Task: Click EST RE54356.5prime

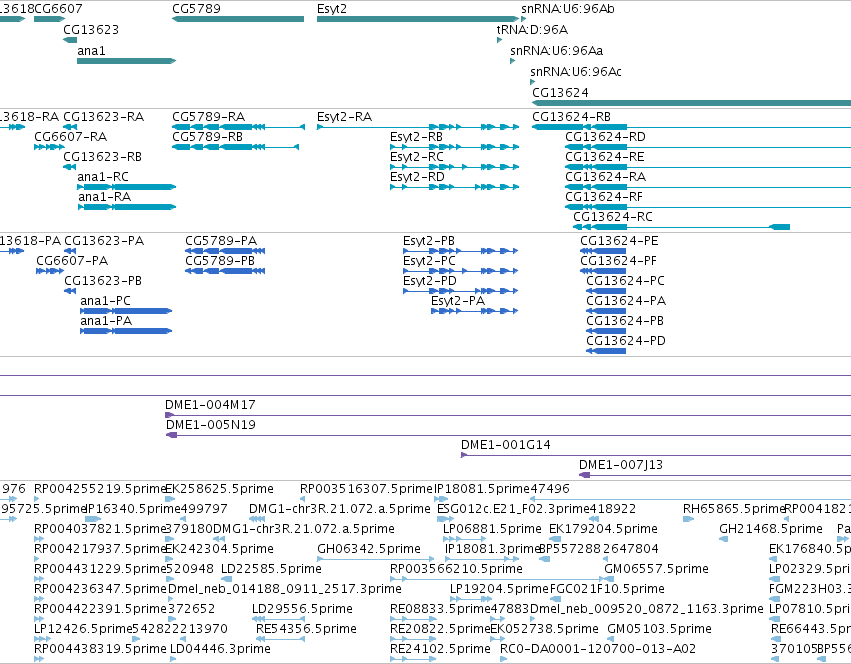Action: 306,629
